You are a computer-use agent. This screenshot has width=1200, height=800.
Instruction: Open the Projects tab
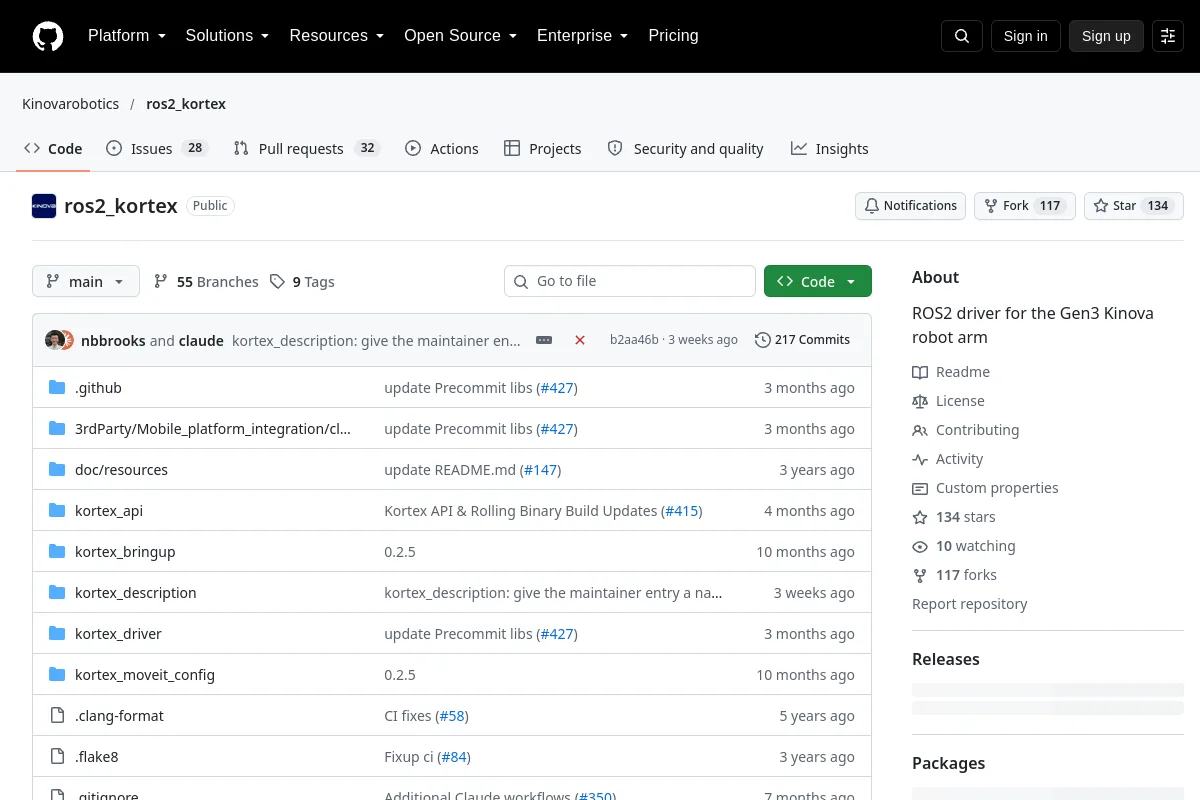coord(542,149)
